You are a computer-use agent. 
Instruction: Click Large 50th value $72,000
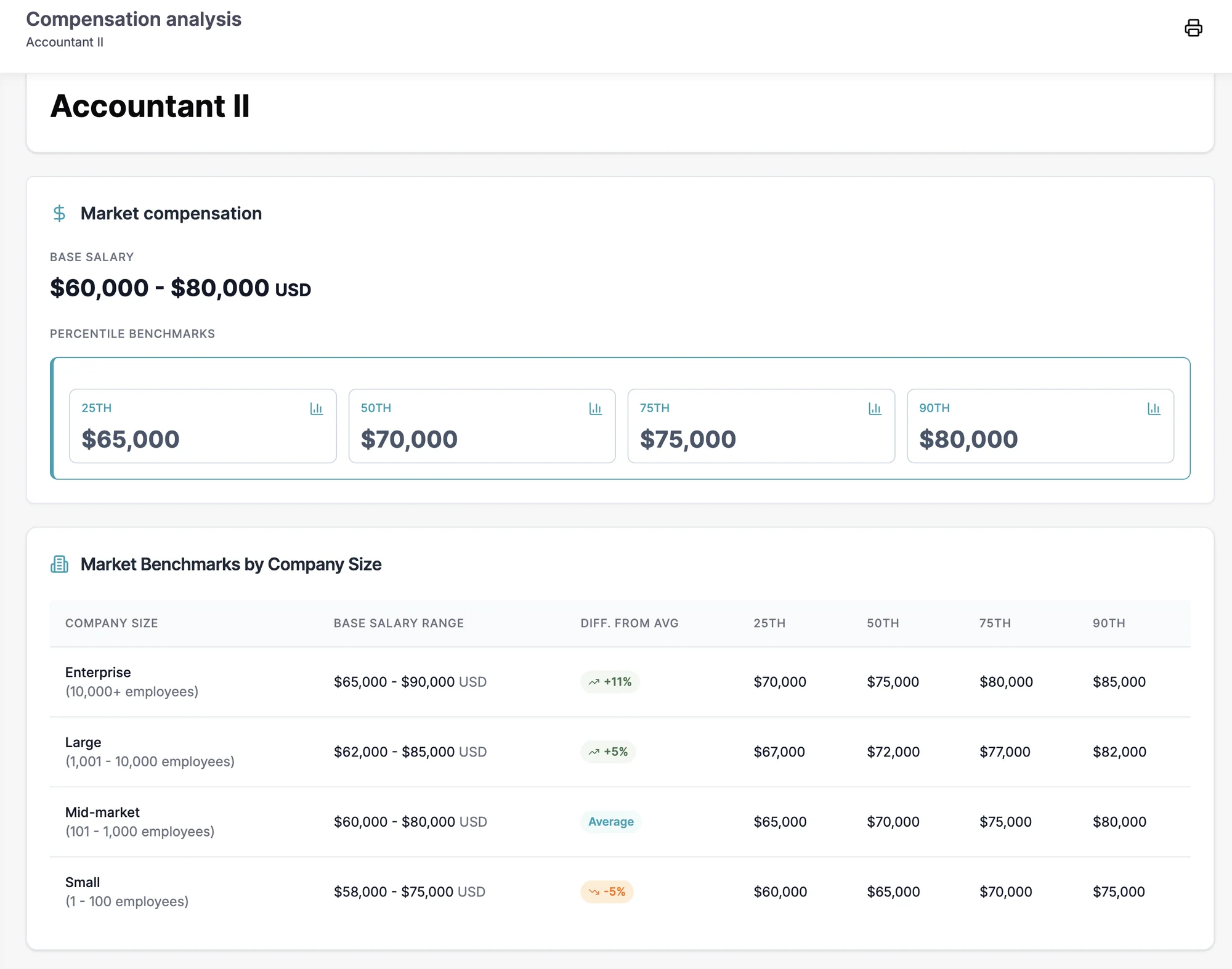[893, 752]
